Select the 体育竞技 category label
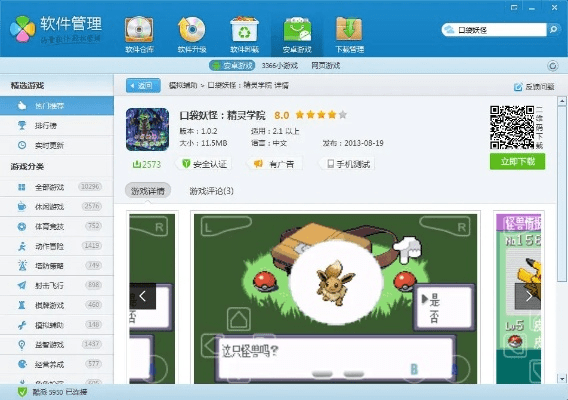The image size is (568, 400). click(x=49, y=227)
